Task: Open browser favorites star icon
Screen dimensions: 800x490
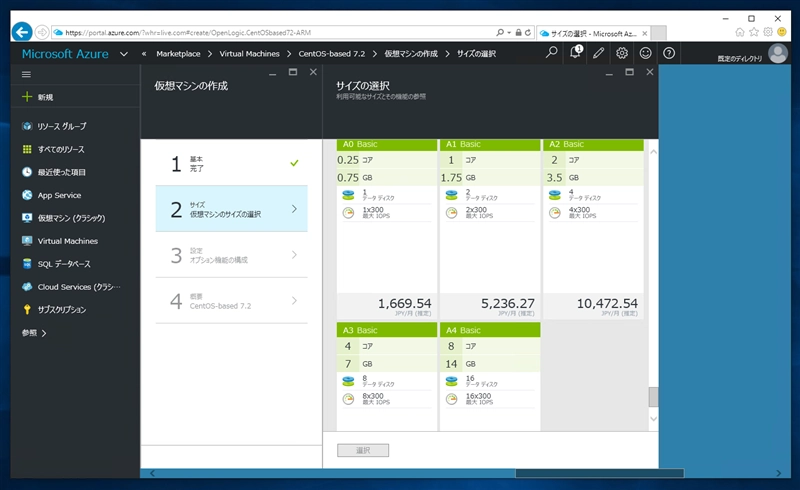Action: (754, 32)
